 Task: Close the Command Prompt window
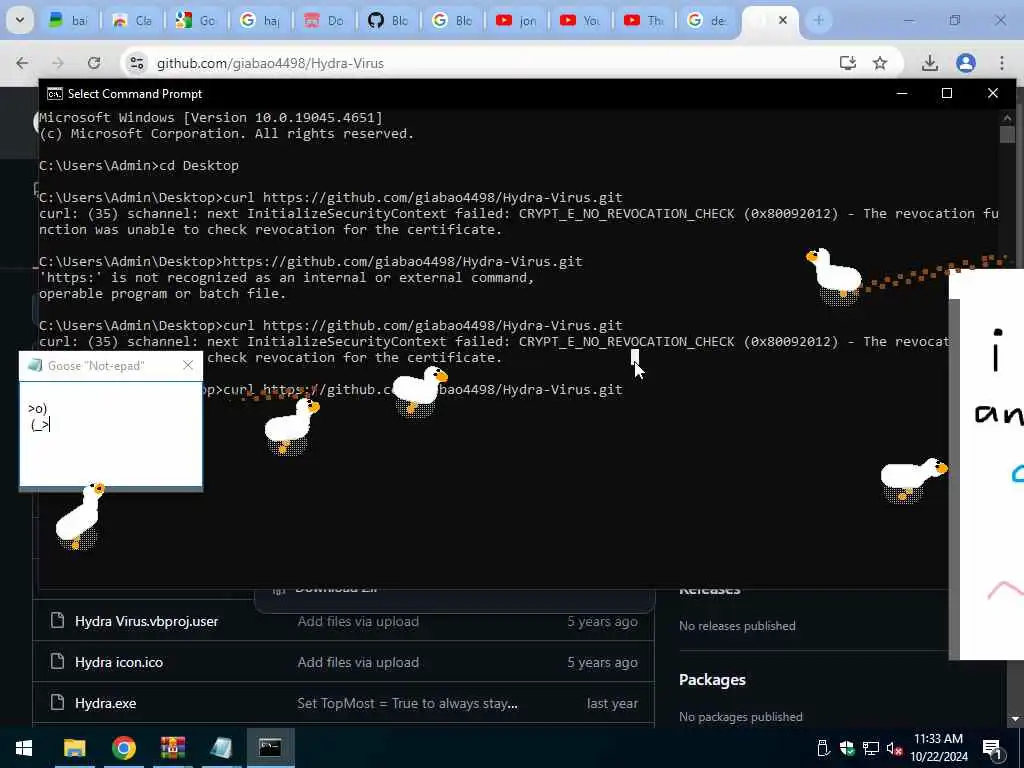(993, 93)
